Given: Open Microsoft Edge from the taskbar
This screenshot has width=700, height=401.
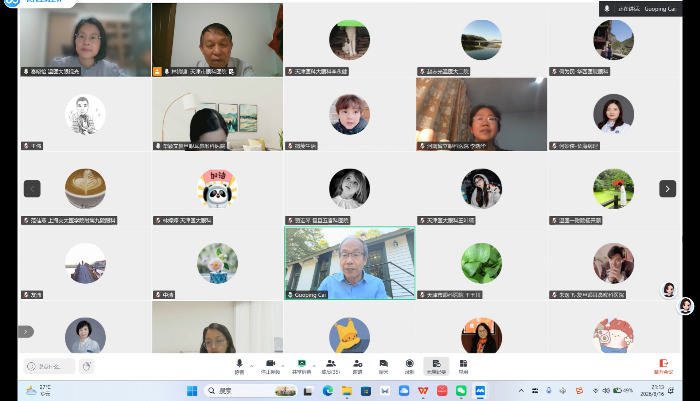Looking at the screenshot, I should 328,391.
